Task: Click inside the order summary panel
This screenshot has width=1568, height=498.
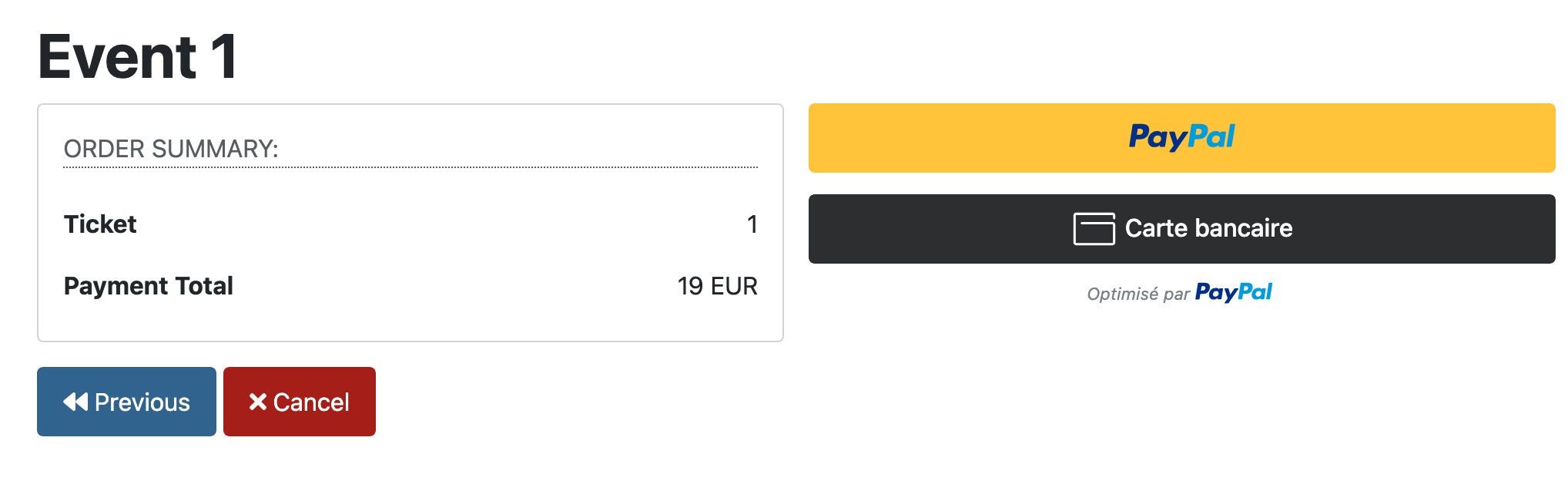Action: coord(410,220)
